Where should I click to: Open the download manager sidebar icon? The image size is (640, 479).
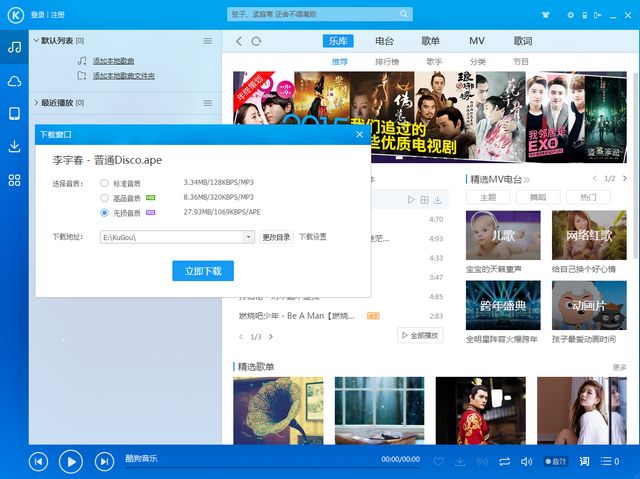tap(14, 146)
